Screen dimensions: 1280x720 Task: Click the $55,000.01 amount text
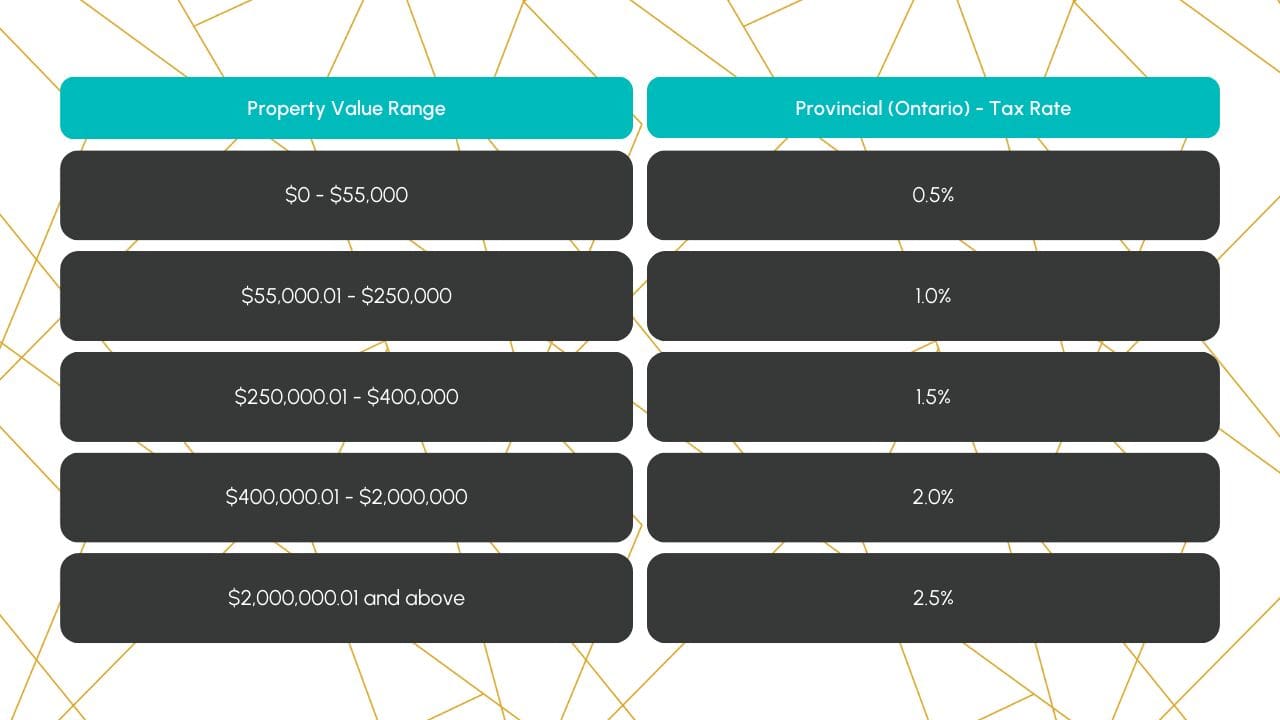(x=291, y=296)
